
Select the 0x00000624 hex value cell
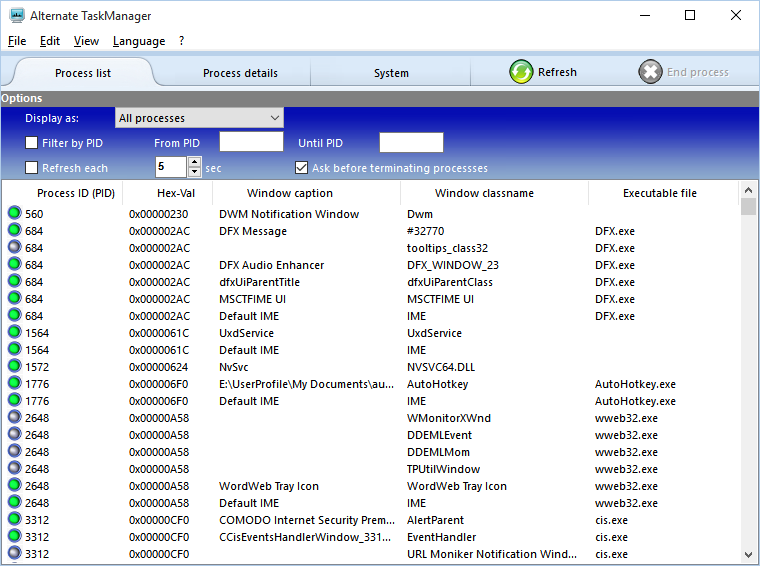[x=158, y=367]
